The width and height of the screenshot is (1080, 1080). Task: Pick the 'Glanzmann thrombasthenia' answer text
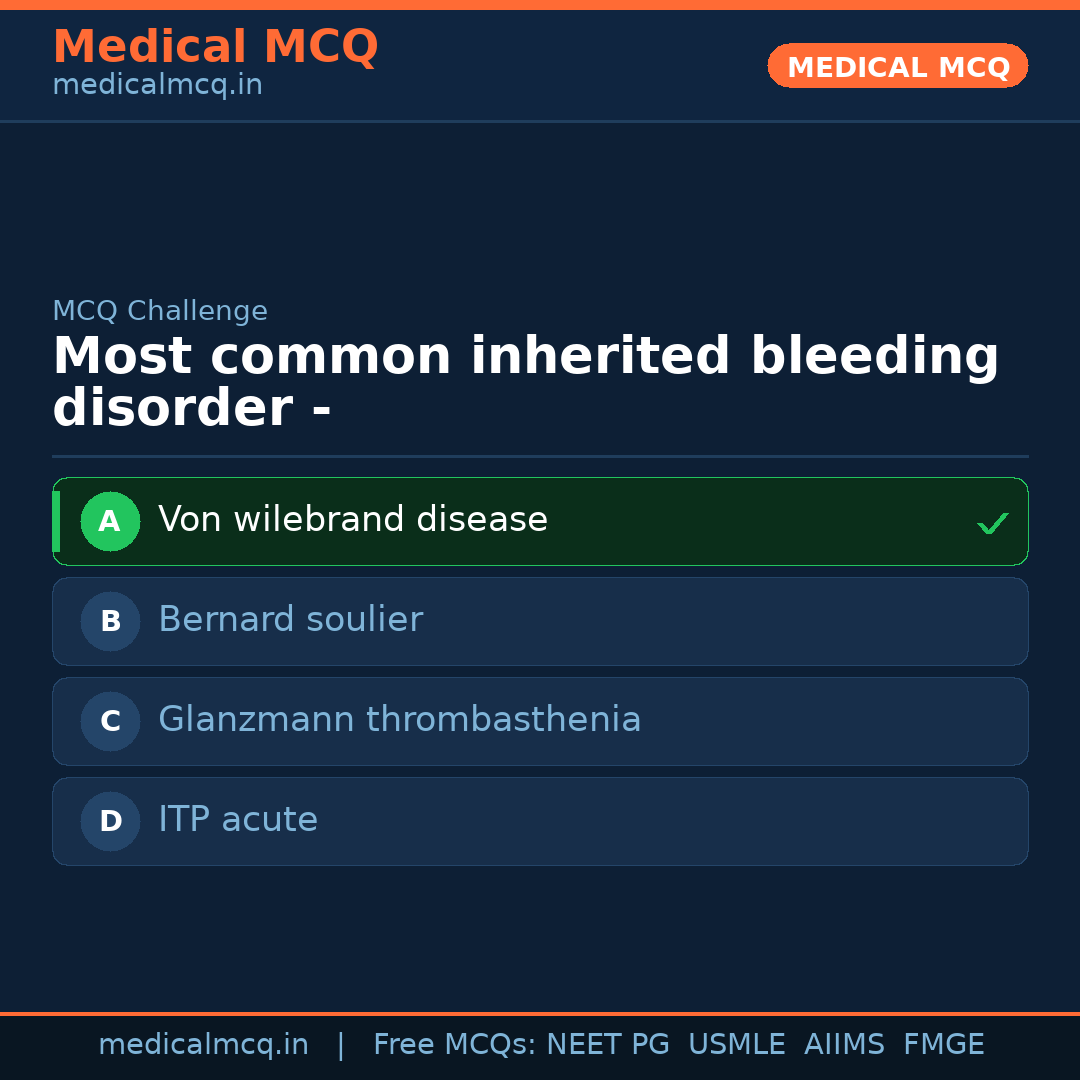pos(399,720)
